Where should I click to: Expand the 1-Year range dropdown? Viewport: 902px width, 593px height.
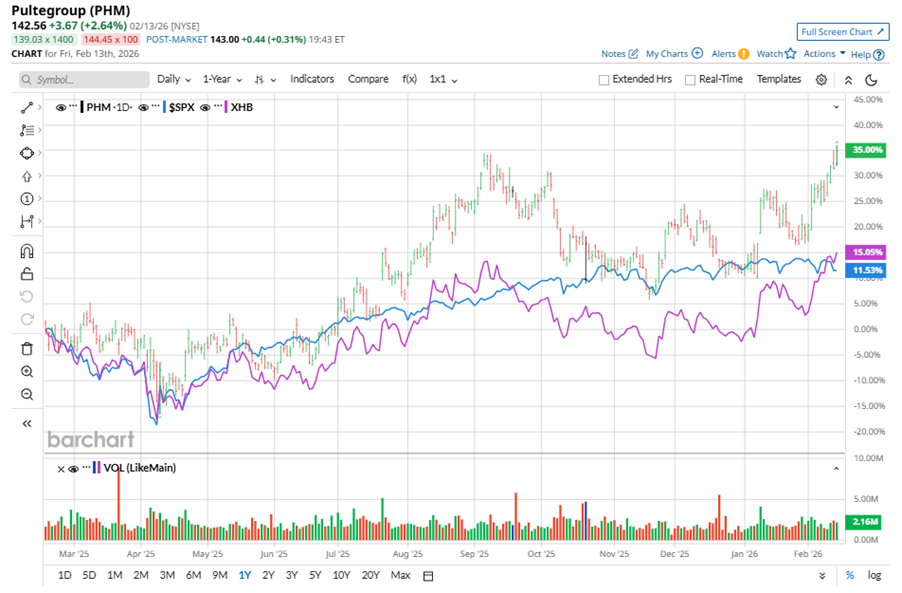click(x=216, y=79)
